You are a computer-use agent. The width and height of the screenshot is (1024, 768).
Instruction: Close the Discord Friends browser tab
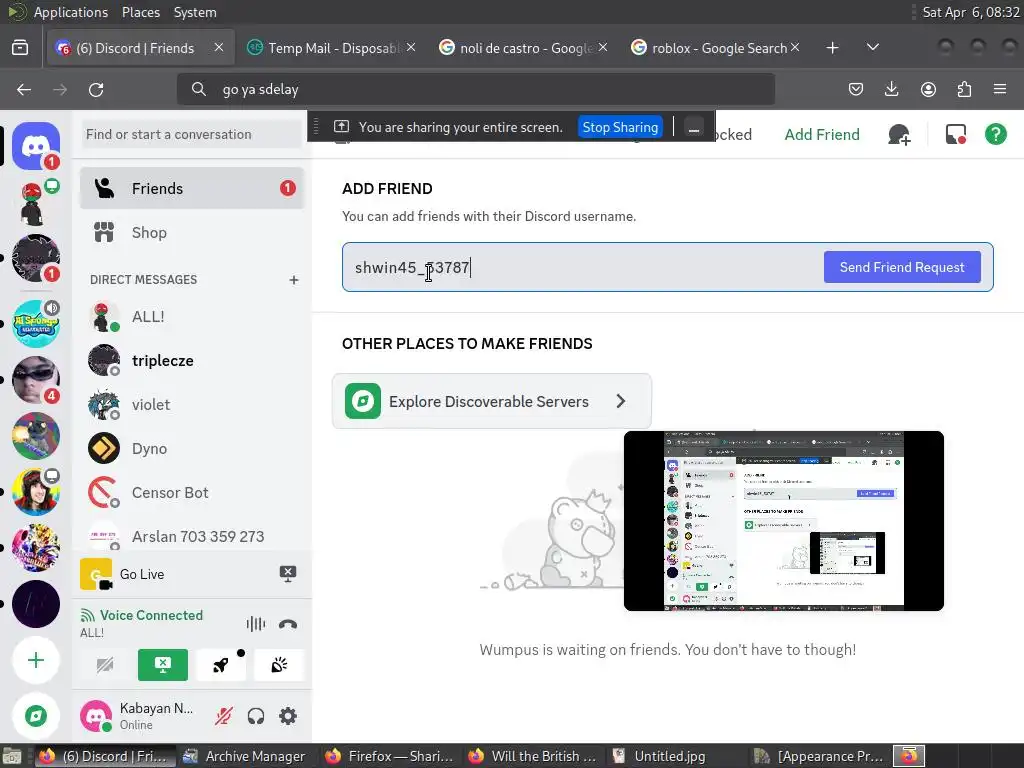(219, 48)
